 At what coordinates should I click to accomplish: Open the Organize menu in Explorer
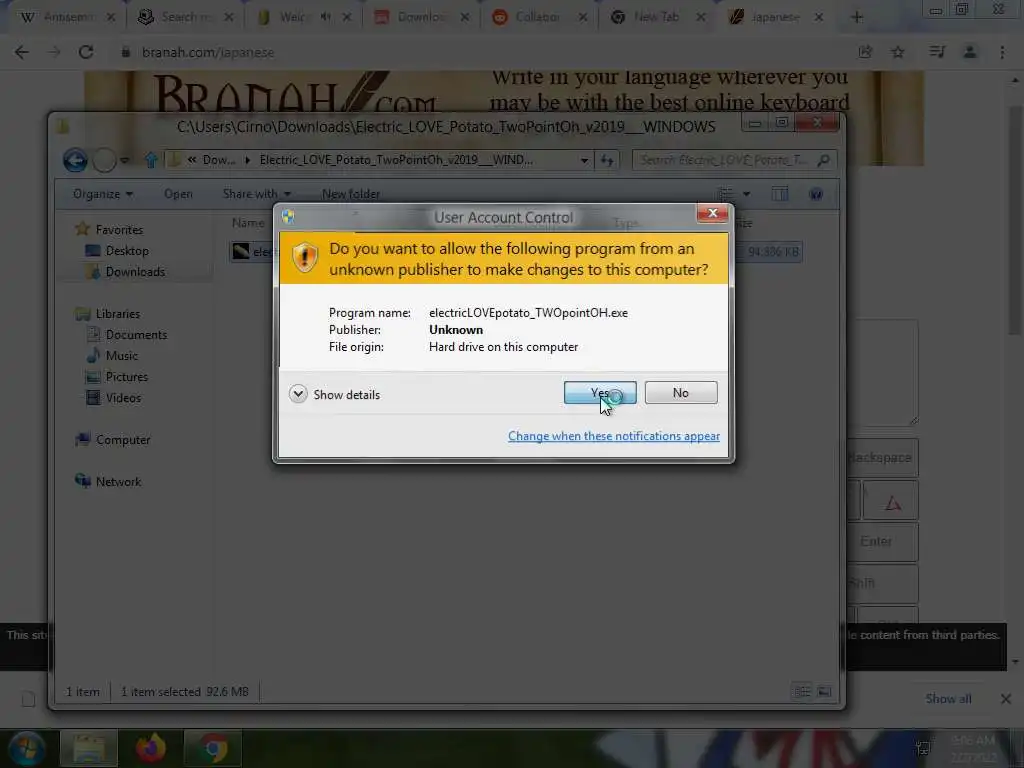pyautogui.click(x=103, y=194)
